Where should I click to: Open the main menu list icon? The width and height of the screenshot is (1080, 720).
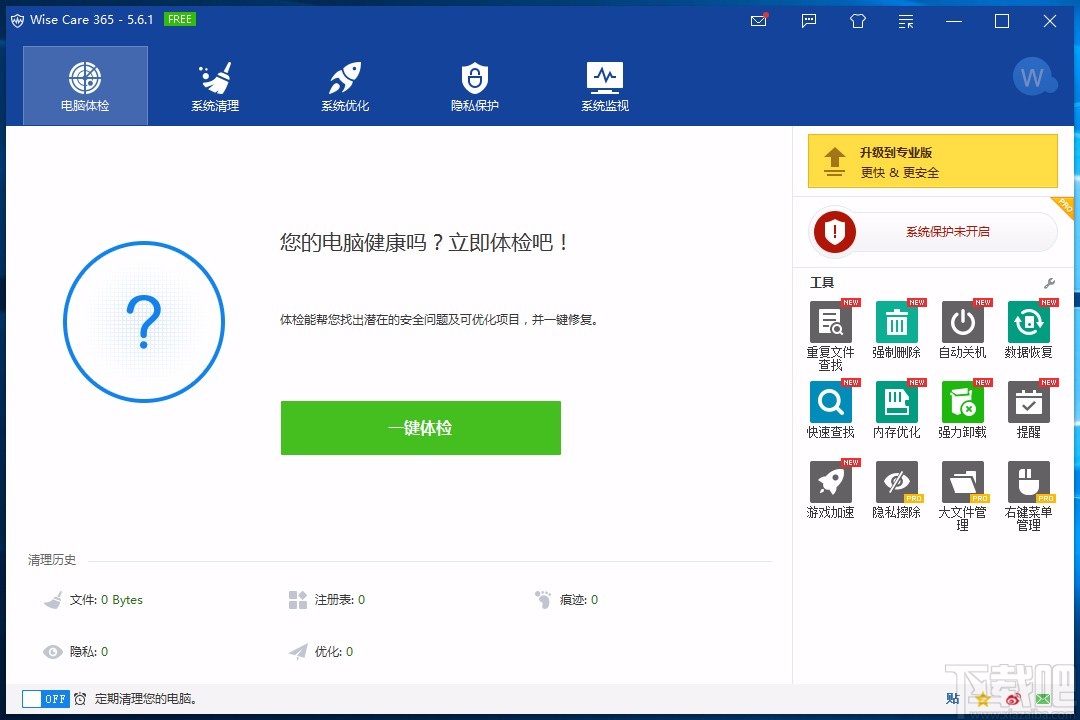(x=906, y=21)
